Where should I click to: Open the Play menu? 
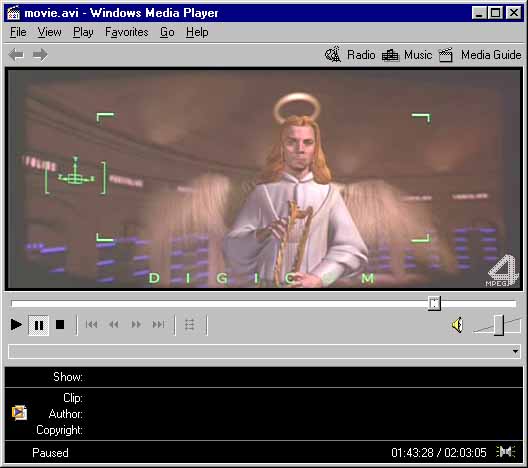pyautogui.click(x=83, y=32)
